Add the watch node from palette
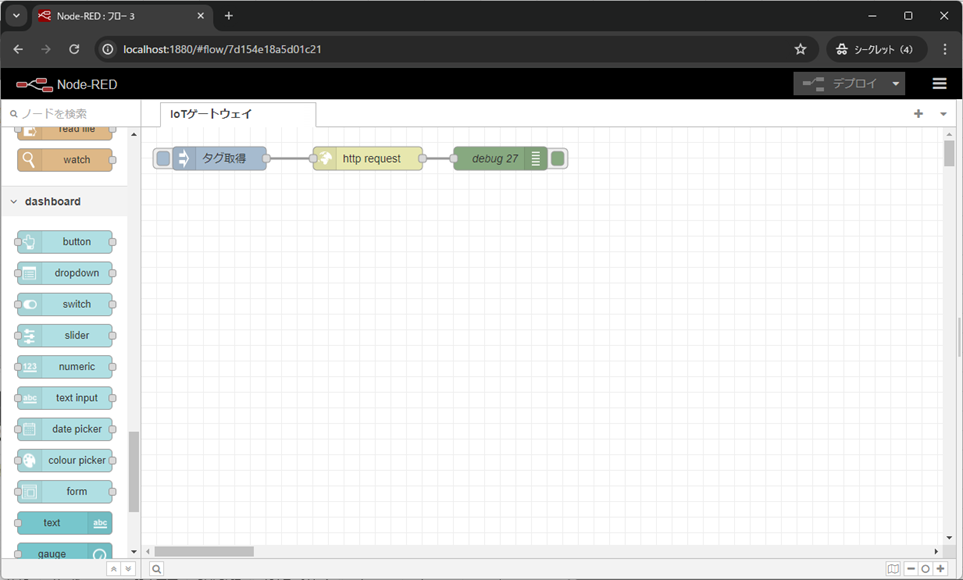The width and height of the screenshot is (963, 580). (x=65, y=160)
